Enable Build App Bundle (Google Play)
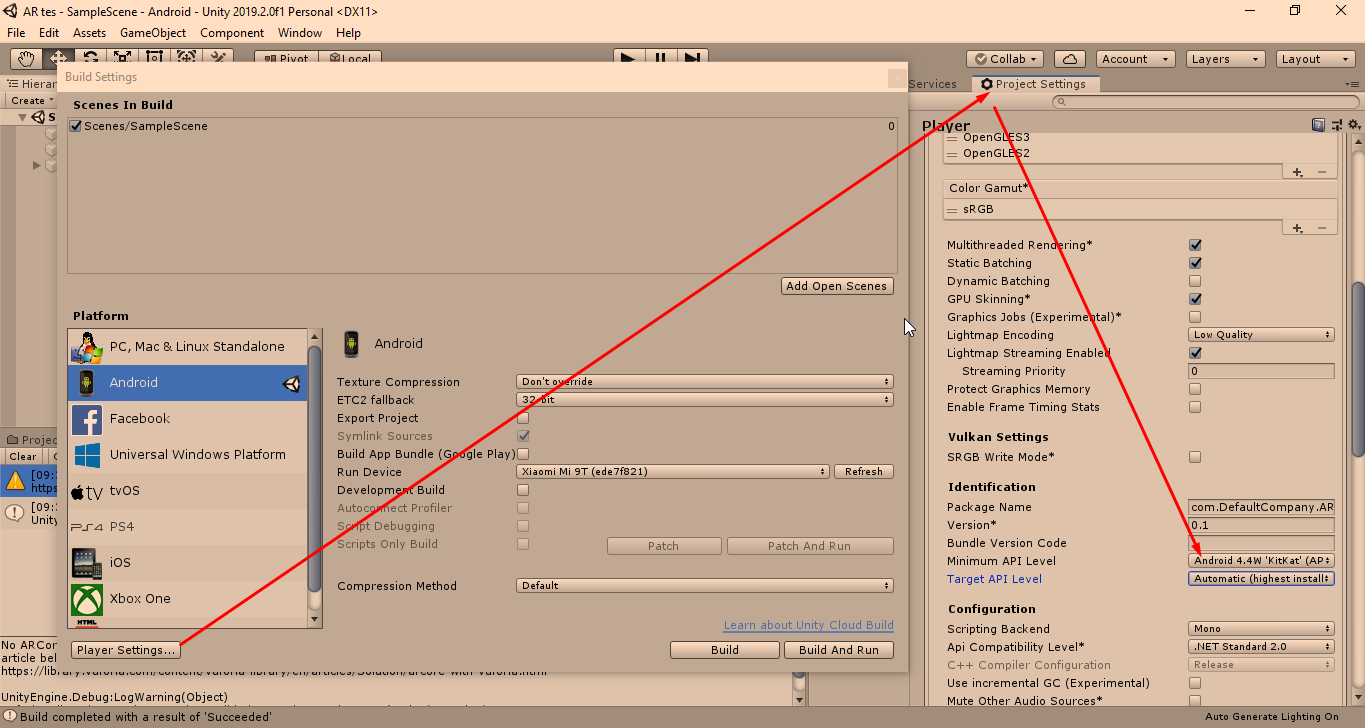Image resolution: width=1365 pixels, height=728 pixels. 523,454
